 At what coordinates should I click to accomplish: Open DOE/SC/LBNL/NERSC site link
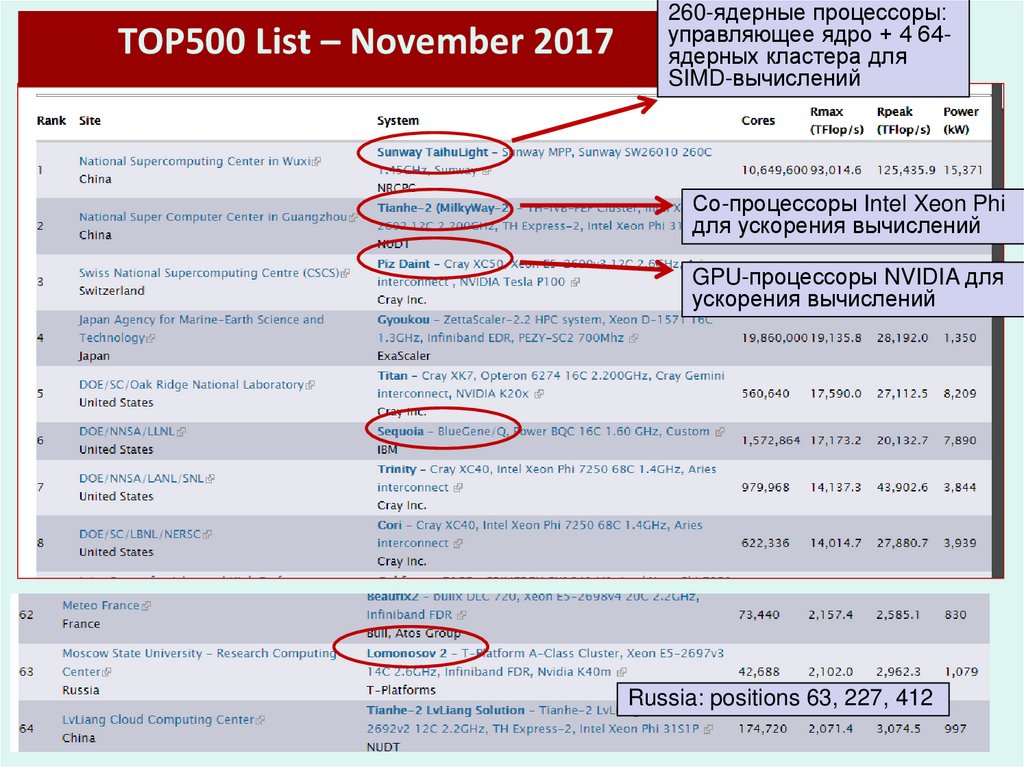click(140, 534)
